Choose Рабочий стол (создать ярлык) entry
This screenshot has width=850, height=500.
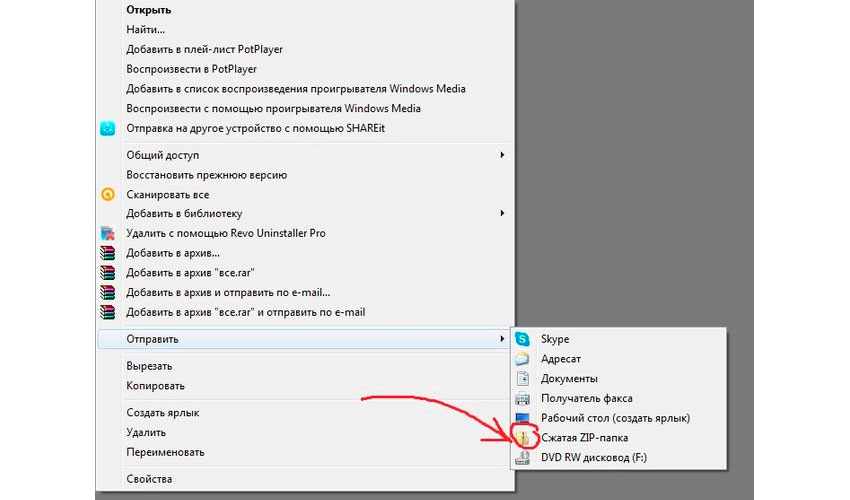pyautogui.click(x=615, y=418)
